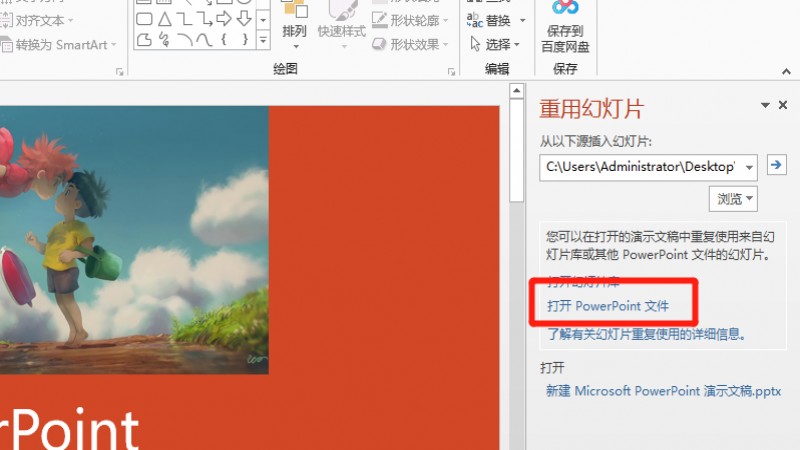
Task: Select the triangle shape in gallery
Action: (164, 19)
